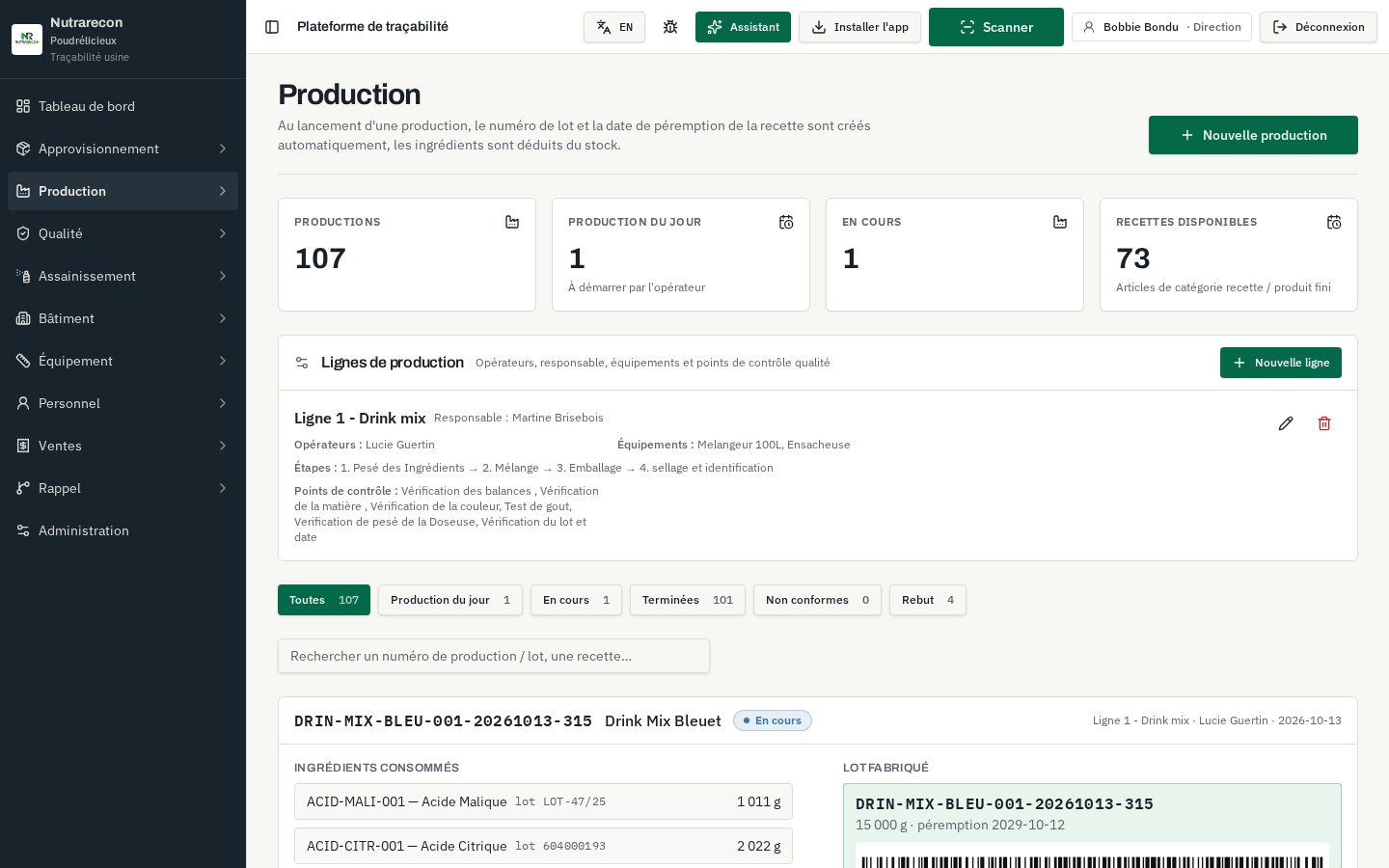
Task: Click Installer l'app button
Action: pos(859,27)
